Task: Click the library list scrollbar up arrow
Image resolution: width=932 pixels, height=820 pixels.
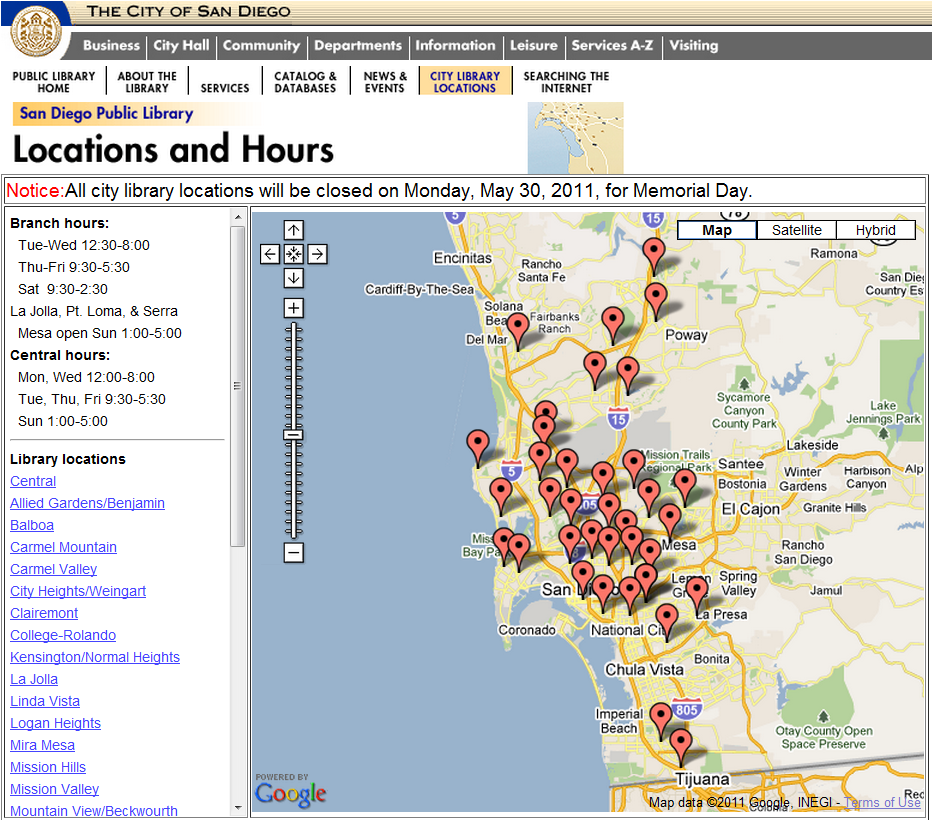Action: 238,217
